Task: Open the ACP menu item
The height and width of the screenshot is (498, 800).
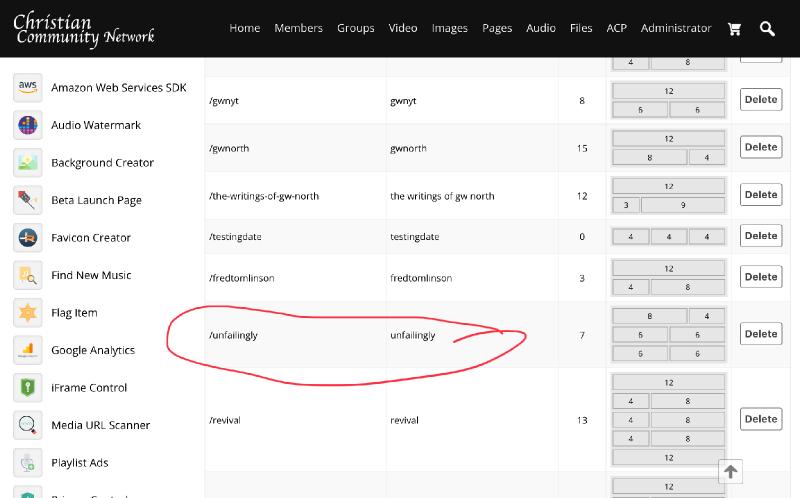Action: [616, 28]
